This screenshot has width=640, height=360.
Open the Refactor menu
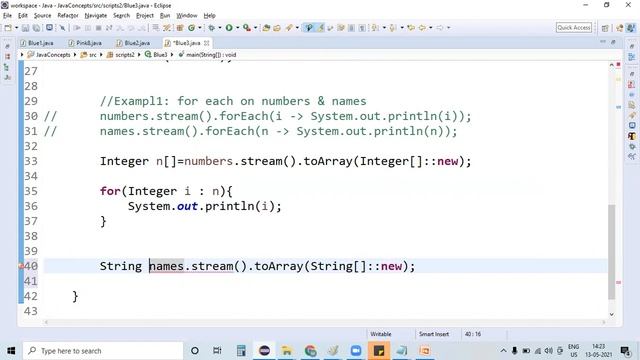[68, 16]
